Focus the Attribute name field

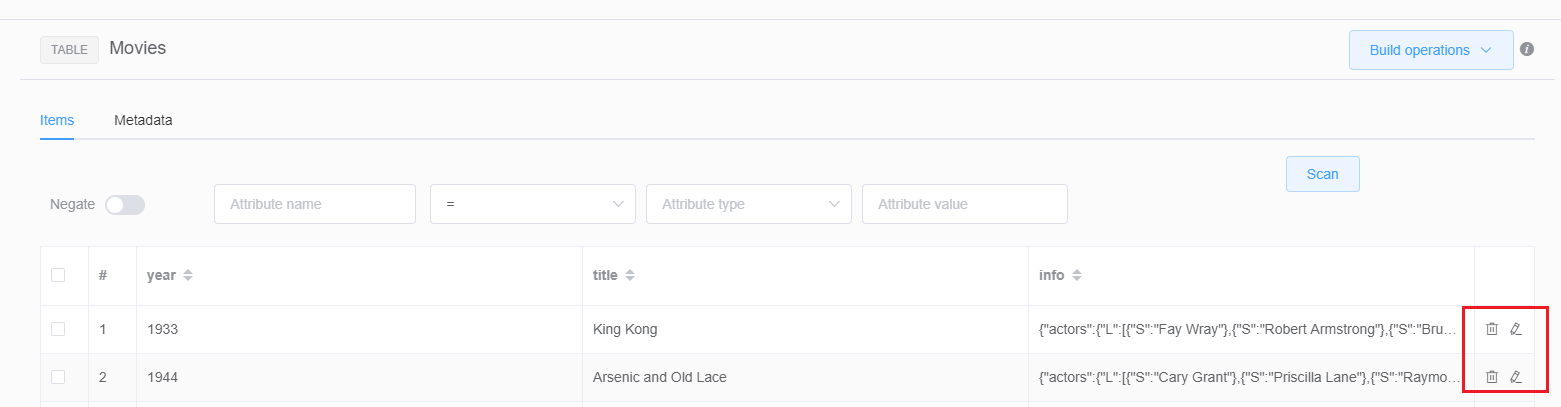[x=314, y=204]
